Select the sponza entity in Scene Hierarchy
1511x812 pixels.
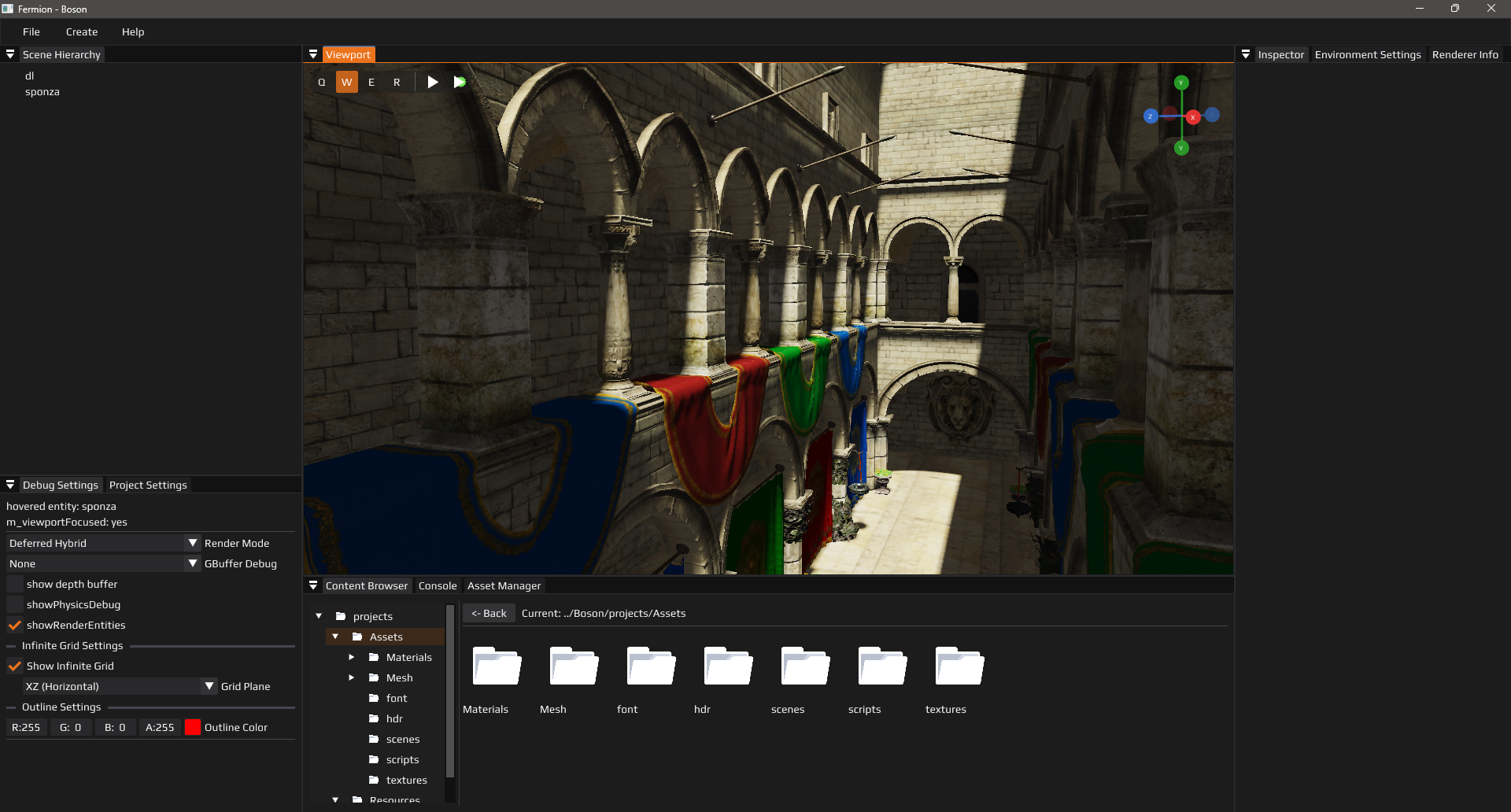tap(42, 91)
